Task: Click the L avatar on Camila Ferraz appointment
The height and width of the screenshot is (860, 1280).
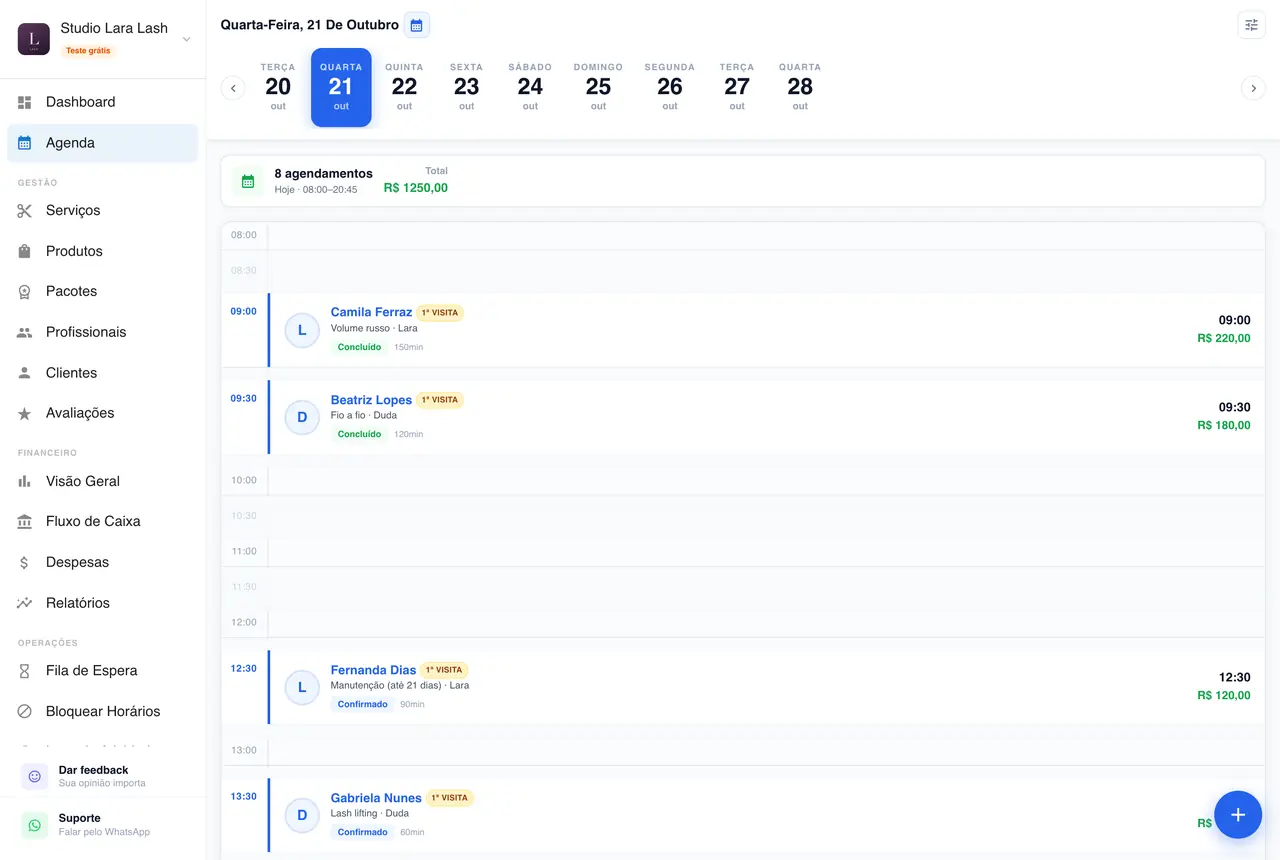Action: 302,330
